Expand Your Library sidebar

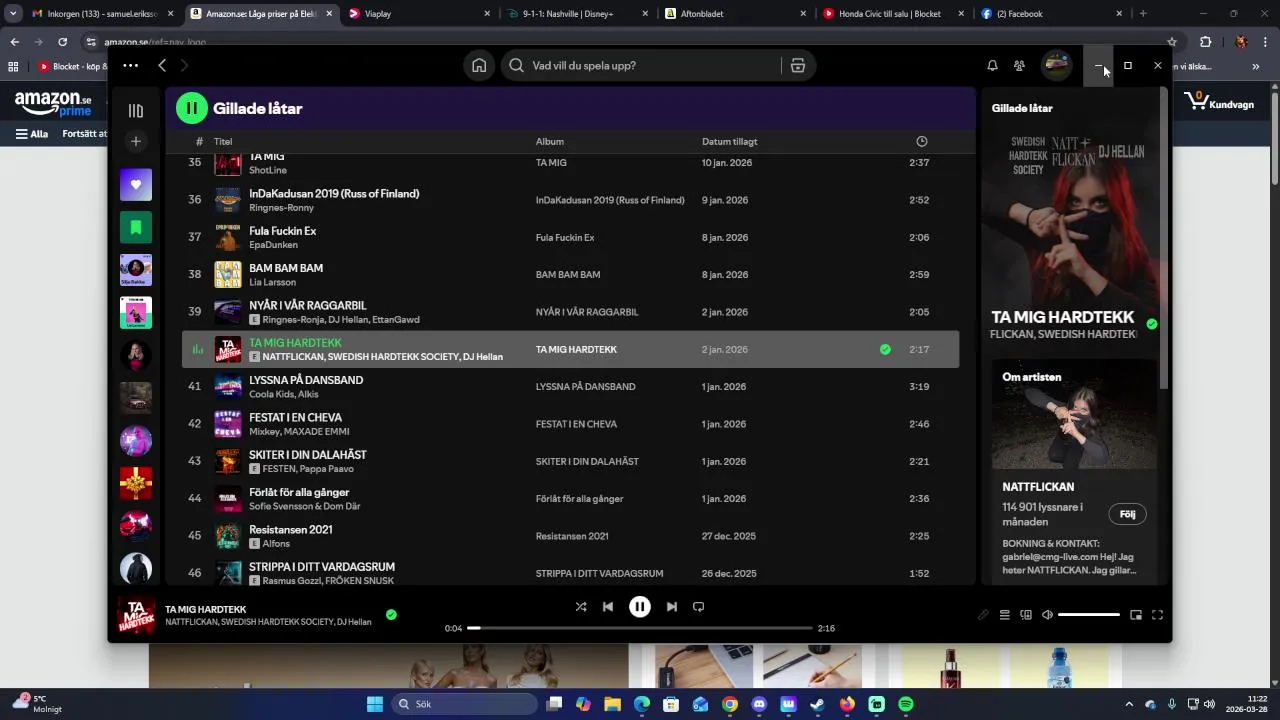(x=136, y=110)
